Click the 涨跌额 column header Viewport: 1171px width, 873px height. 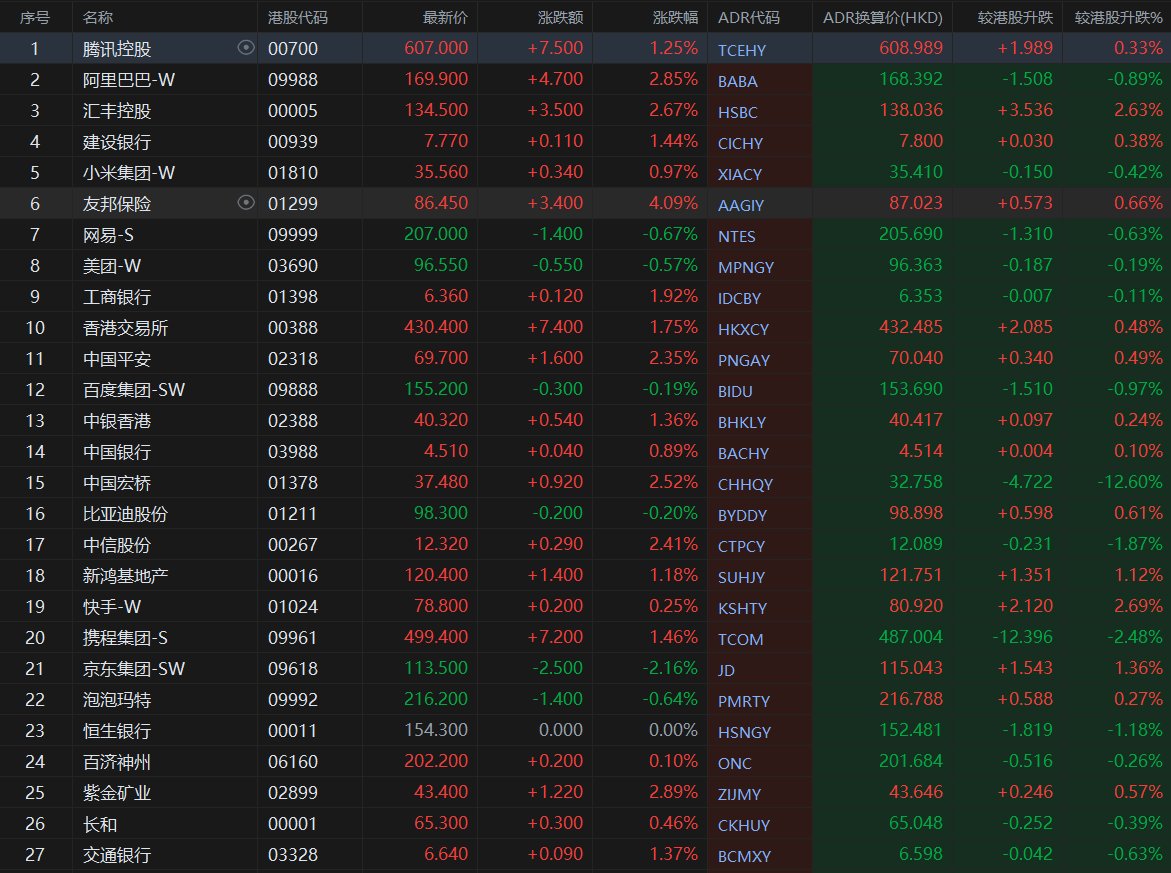pyautogui.click(x=563, y=17)
